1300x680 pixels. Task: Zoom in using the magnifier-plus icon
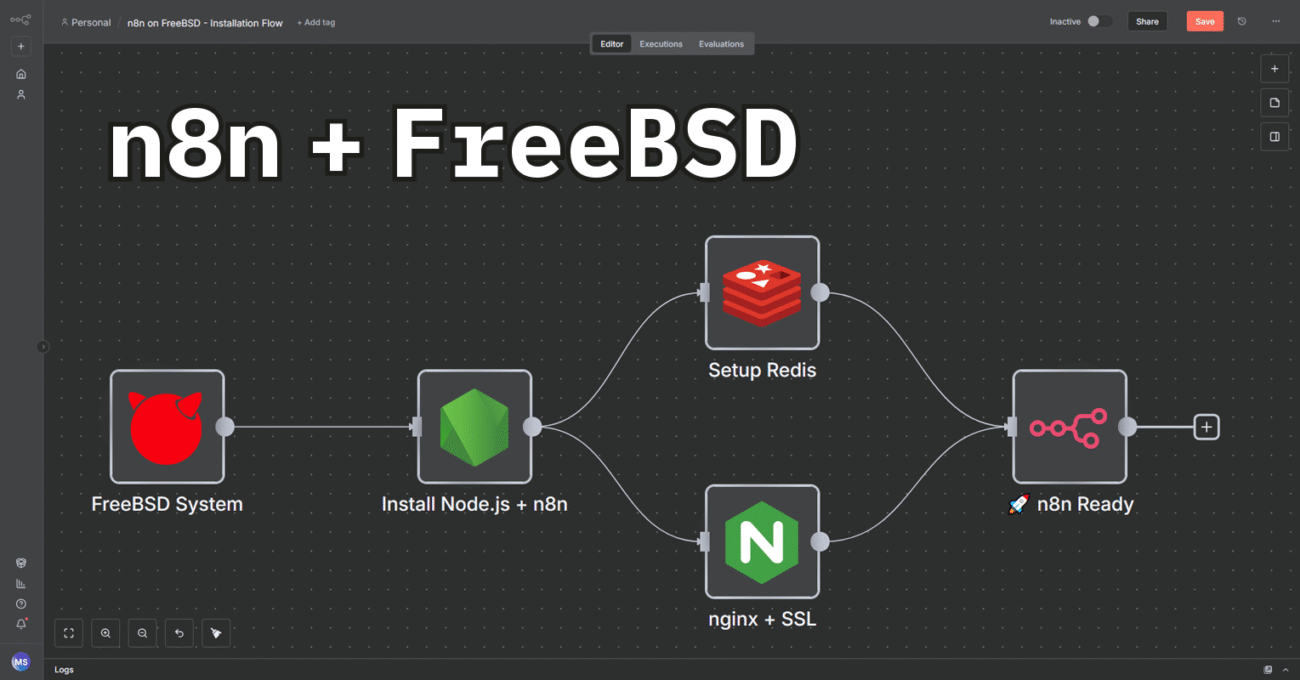pyautogui.click(x=105, y=633)
